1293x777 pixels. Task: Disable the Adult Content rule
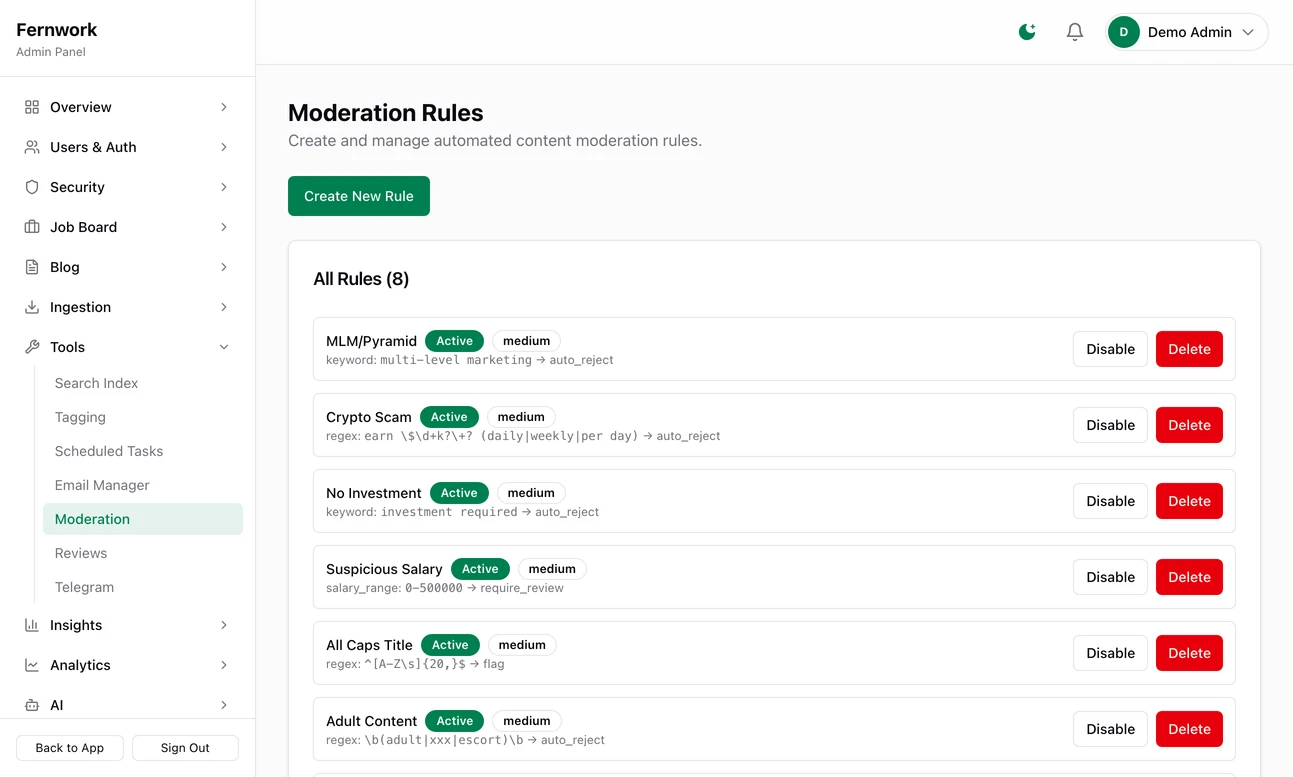click(x=1110, y=729)
